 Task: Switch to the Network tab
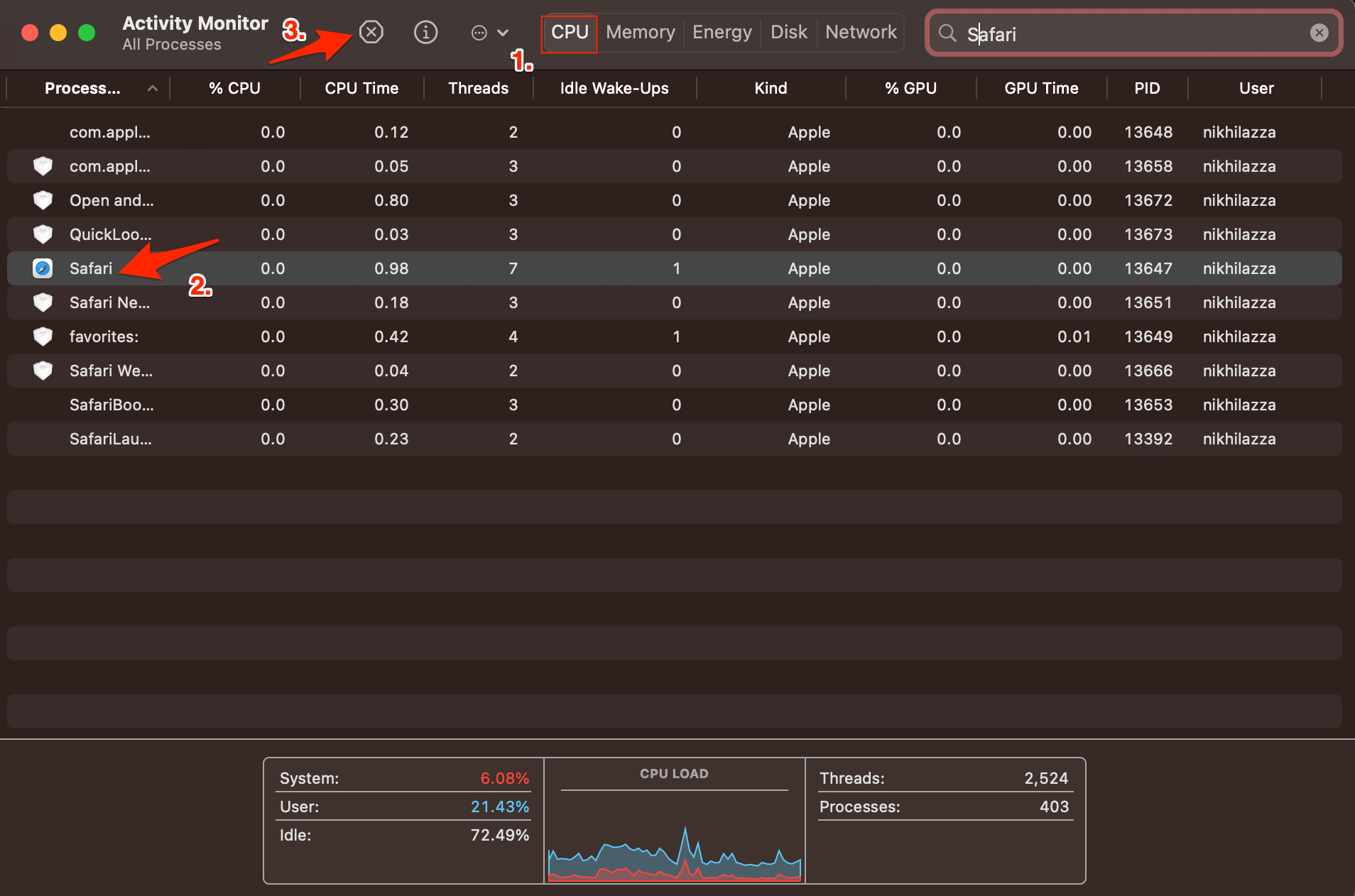(x=860, y=32)
